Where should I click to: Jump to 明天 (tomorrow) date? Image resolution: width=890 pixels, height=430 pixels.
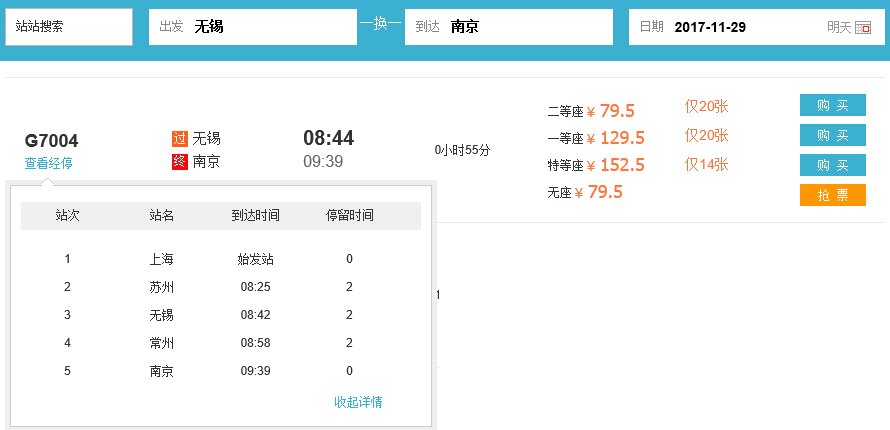[x=839, y=27]
